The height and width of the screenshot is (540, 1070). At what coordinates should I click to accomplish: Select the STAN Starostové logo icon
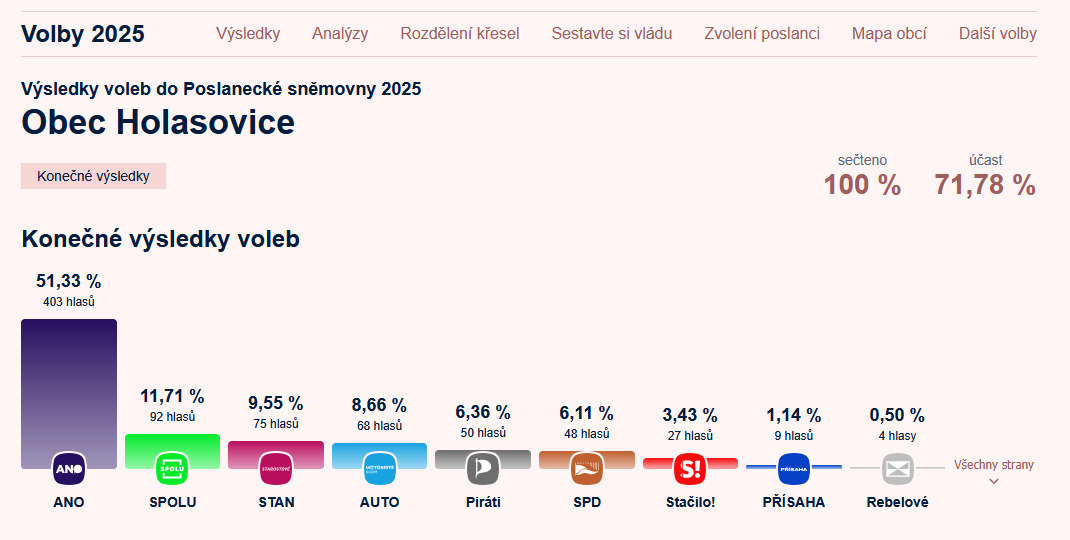[x=276, y=469]
